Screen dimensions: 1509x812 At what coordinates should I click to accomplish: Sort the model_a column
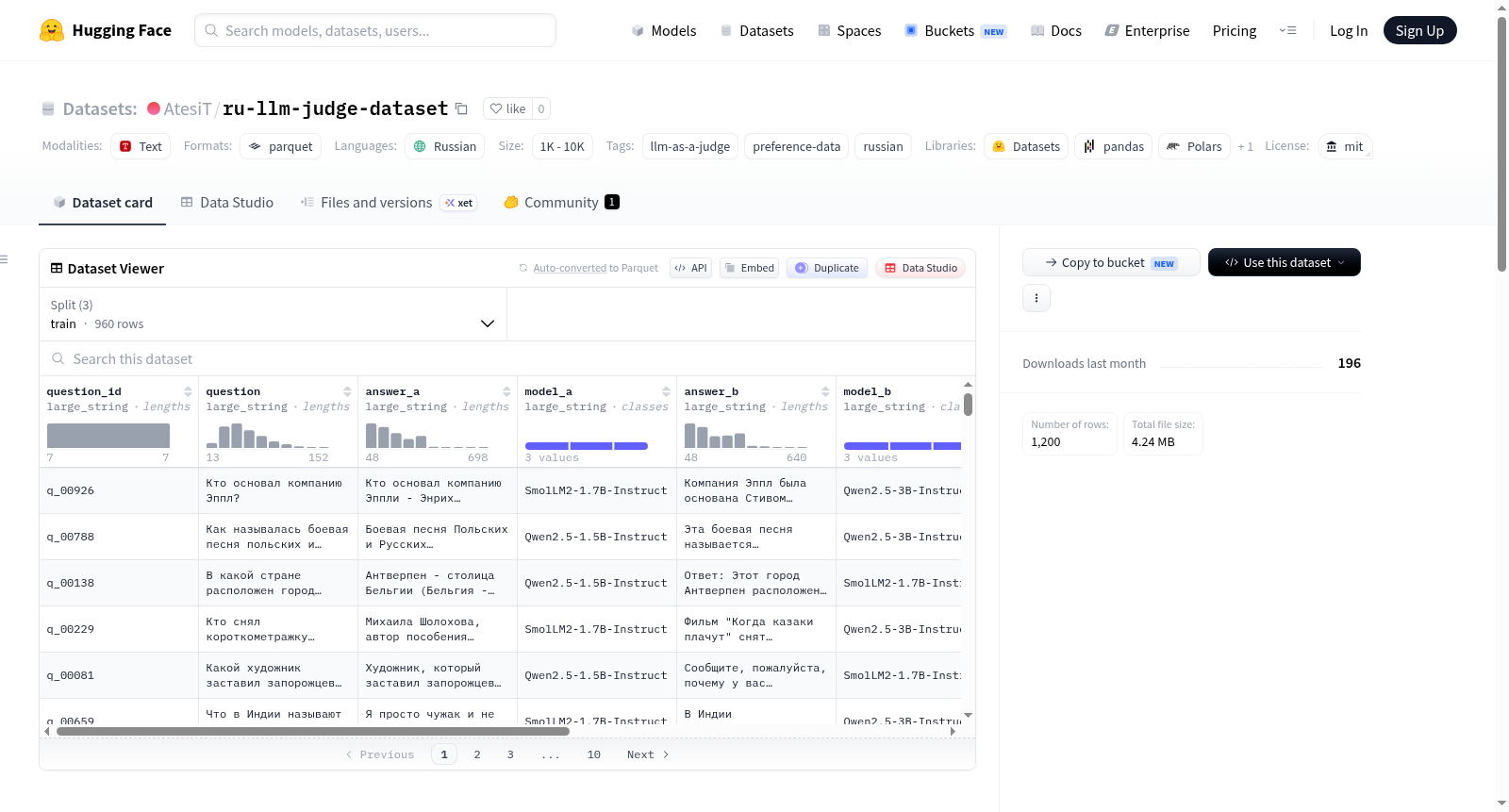coord(666,391)
